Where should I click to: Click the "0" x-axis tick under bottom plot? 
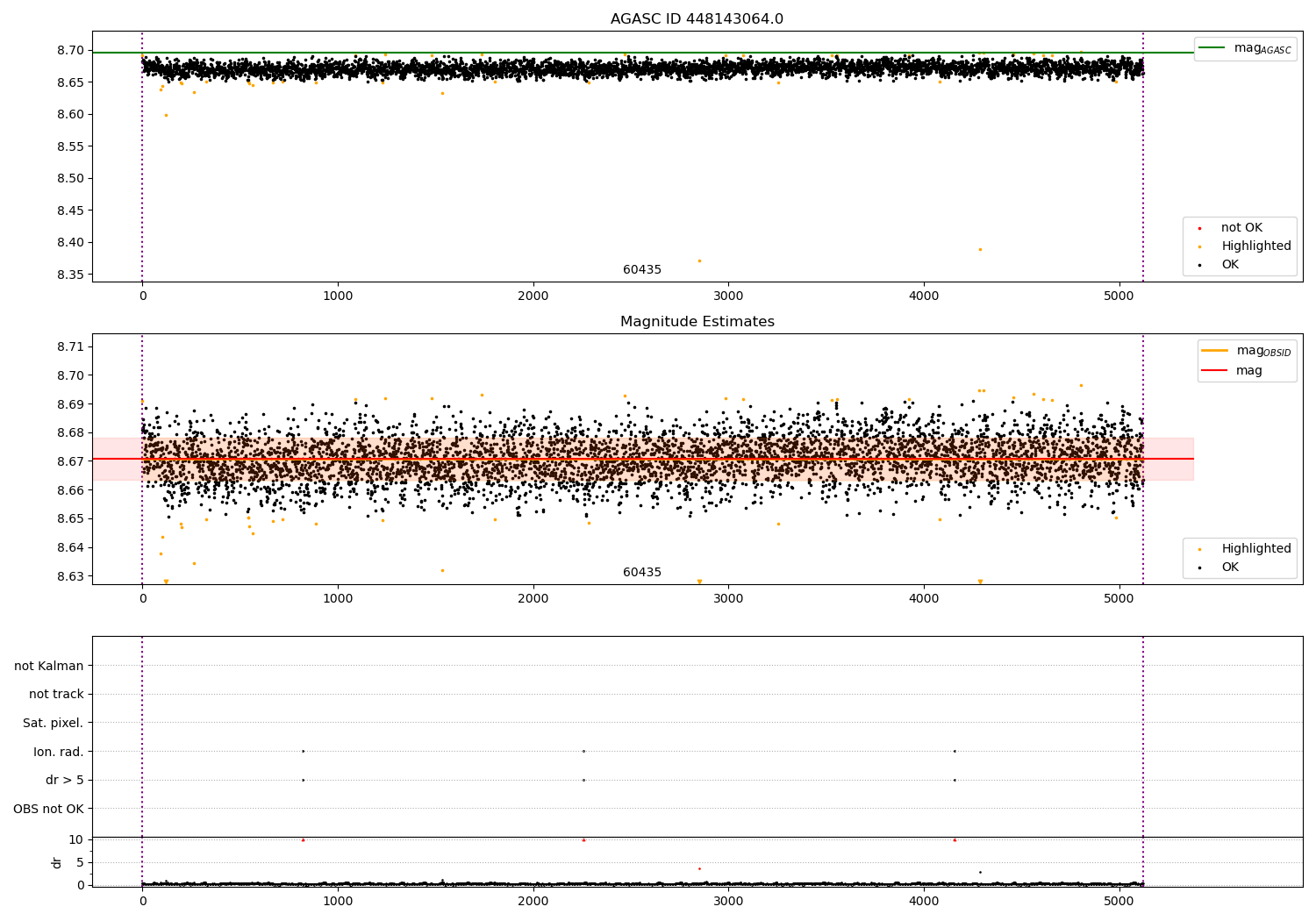point(142,901)
